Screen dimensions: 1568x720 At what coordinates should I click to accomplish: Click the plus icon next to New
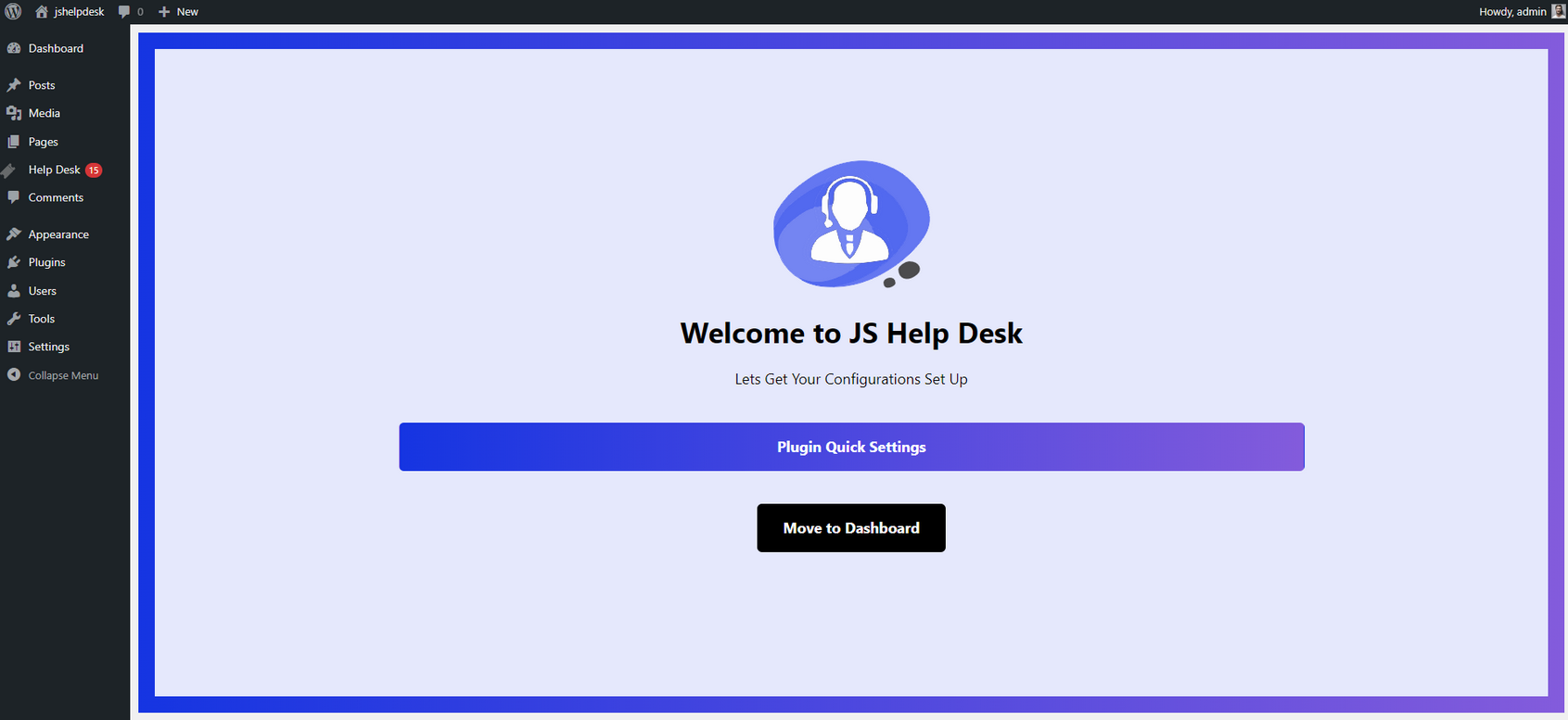(x=164, y=12)
